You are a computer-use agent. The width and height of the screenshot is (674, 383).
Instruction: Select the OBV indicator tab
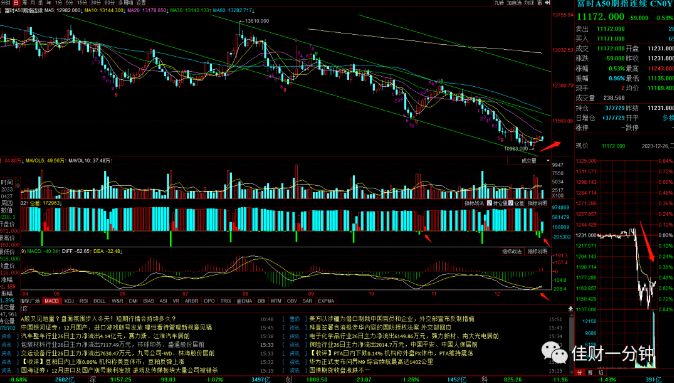pos(292,301)
